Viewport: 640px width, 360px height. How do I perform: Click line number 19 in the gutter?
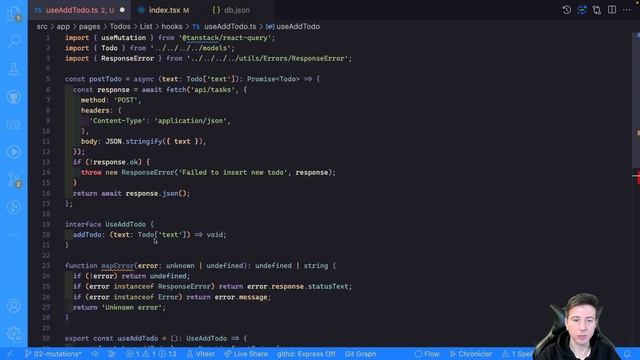pos(46,224)
